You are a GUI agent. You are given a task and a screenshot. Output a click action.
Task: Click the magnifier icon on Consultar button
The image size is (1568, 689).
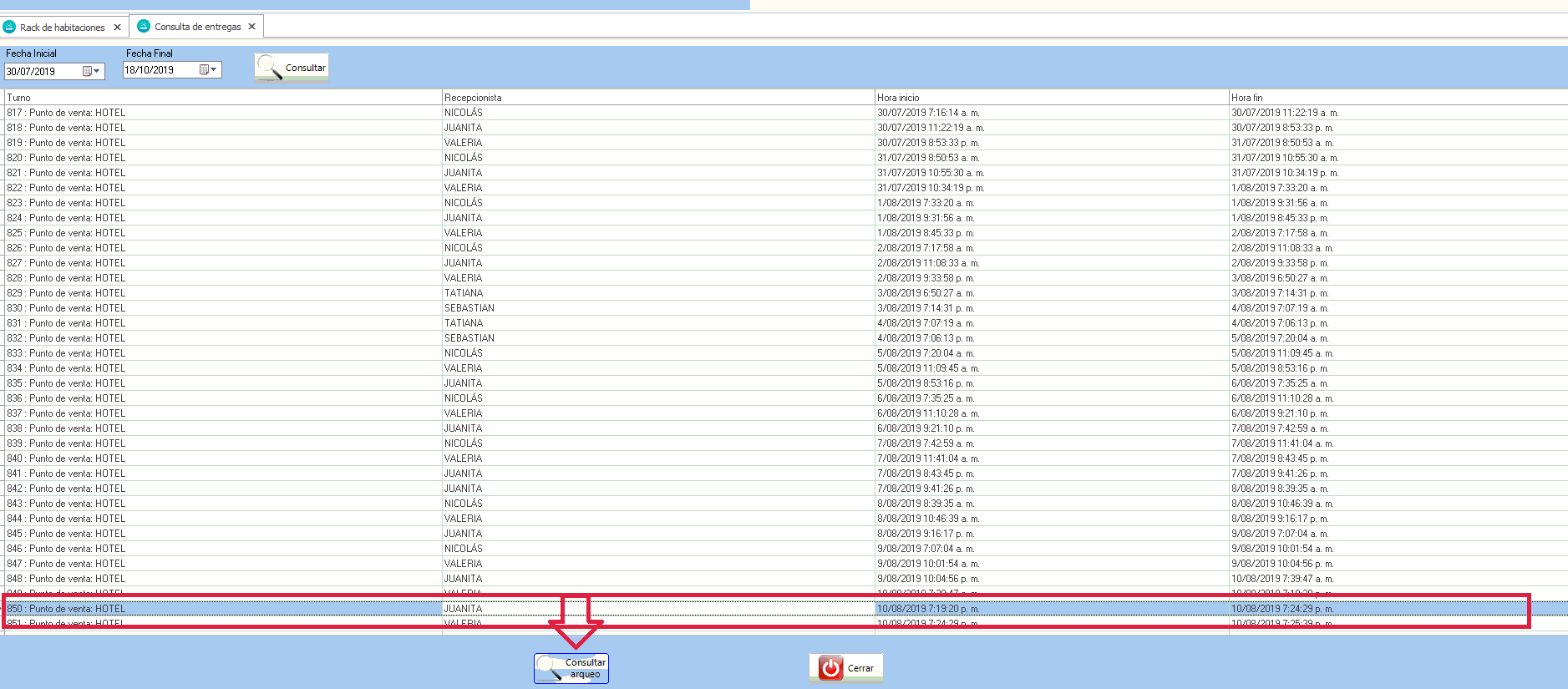coord(269,67)
